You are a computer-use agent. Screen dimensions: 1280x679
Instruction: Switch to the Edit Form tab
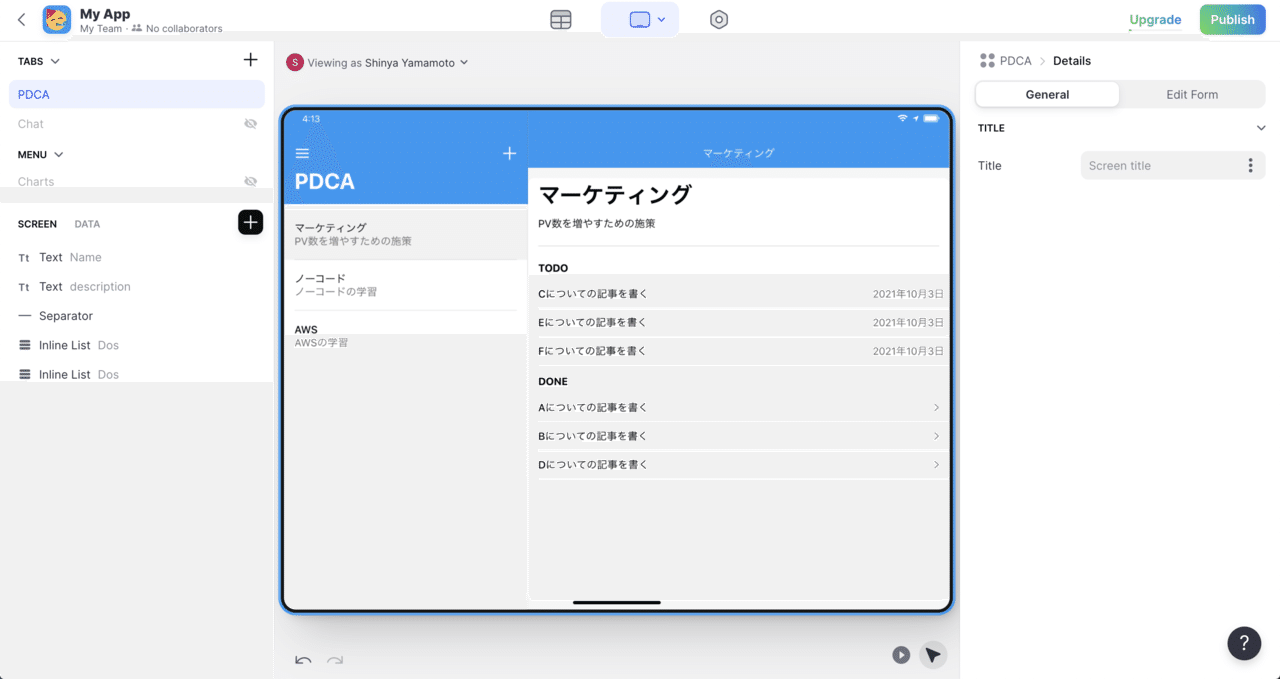point(1192,94)
